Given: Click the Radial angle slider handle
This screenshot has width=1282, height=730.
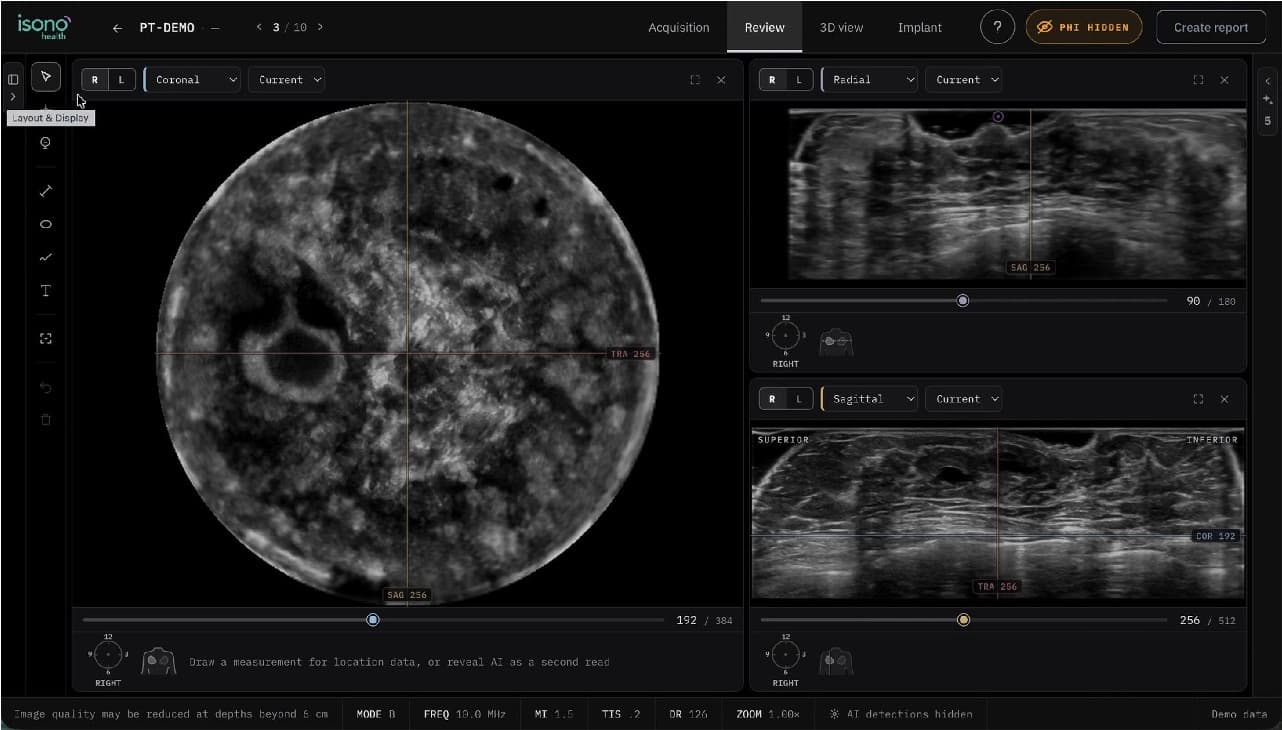Looking at the screenshot, I should (963, 300).
